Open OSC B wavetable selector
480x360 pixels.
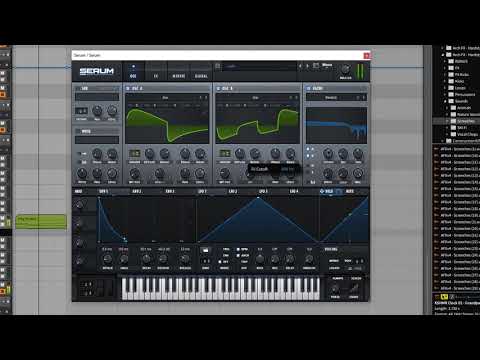(256, 98)
